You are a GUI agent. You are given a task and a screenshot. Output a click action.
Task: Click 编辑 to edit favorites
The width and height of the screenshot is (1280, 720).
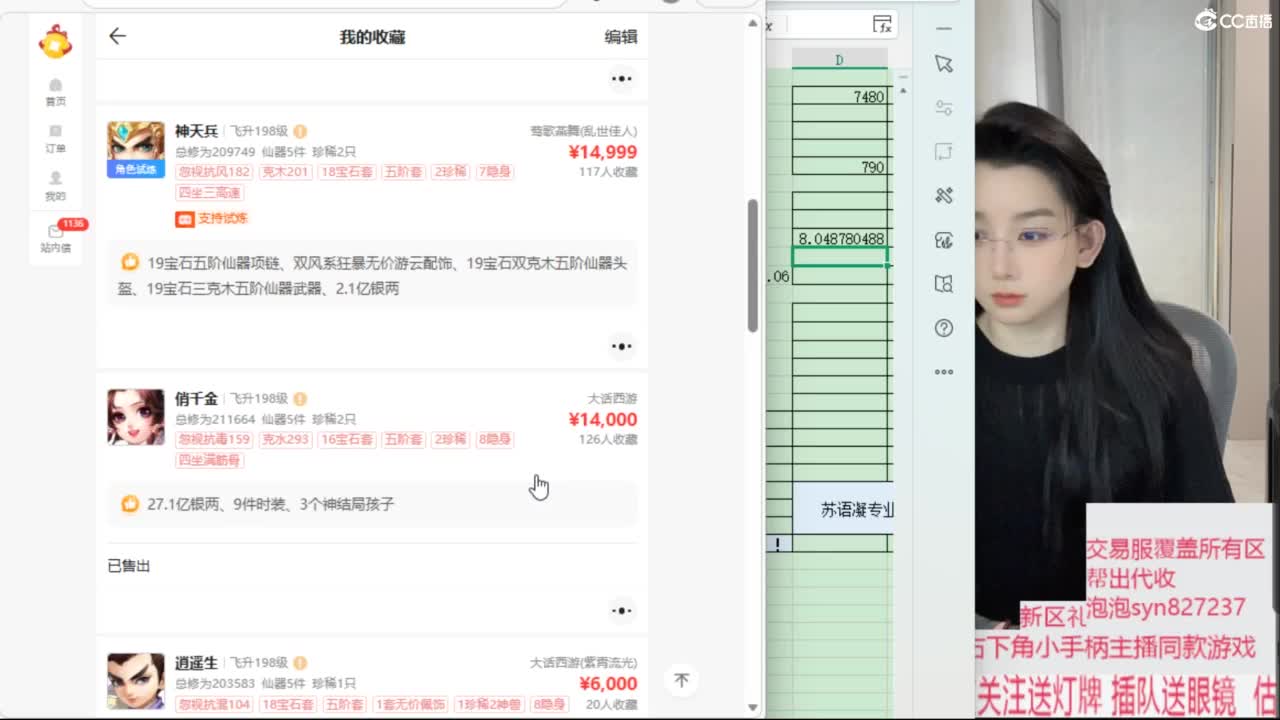click(x=620, y=37)
